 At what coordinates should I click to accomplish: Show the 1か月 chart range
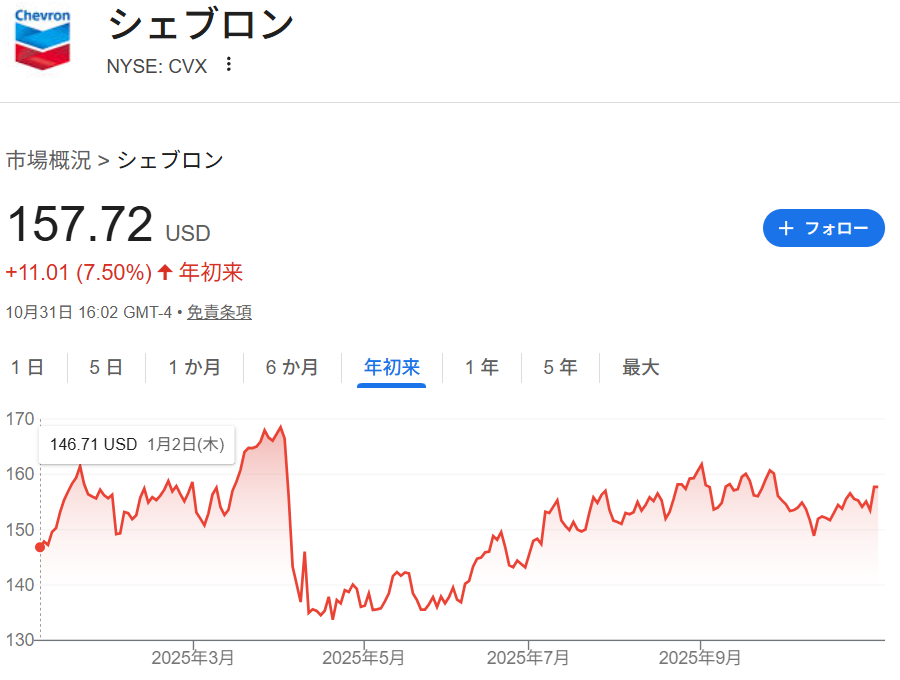(194, 368)
